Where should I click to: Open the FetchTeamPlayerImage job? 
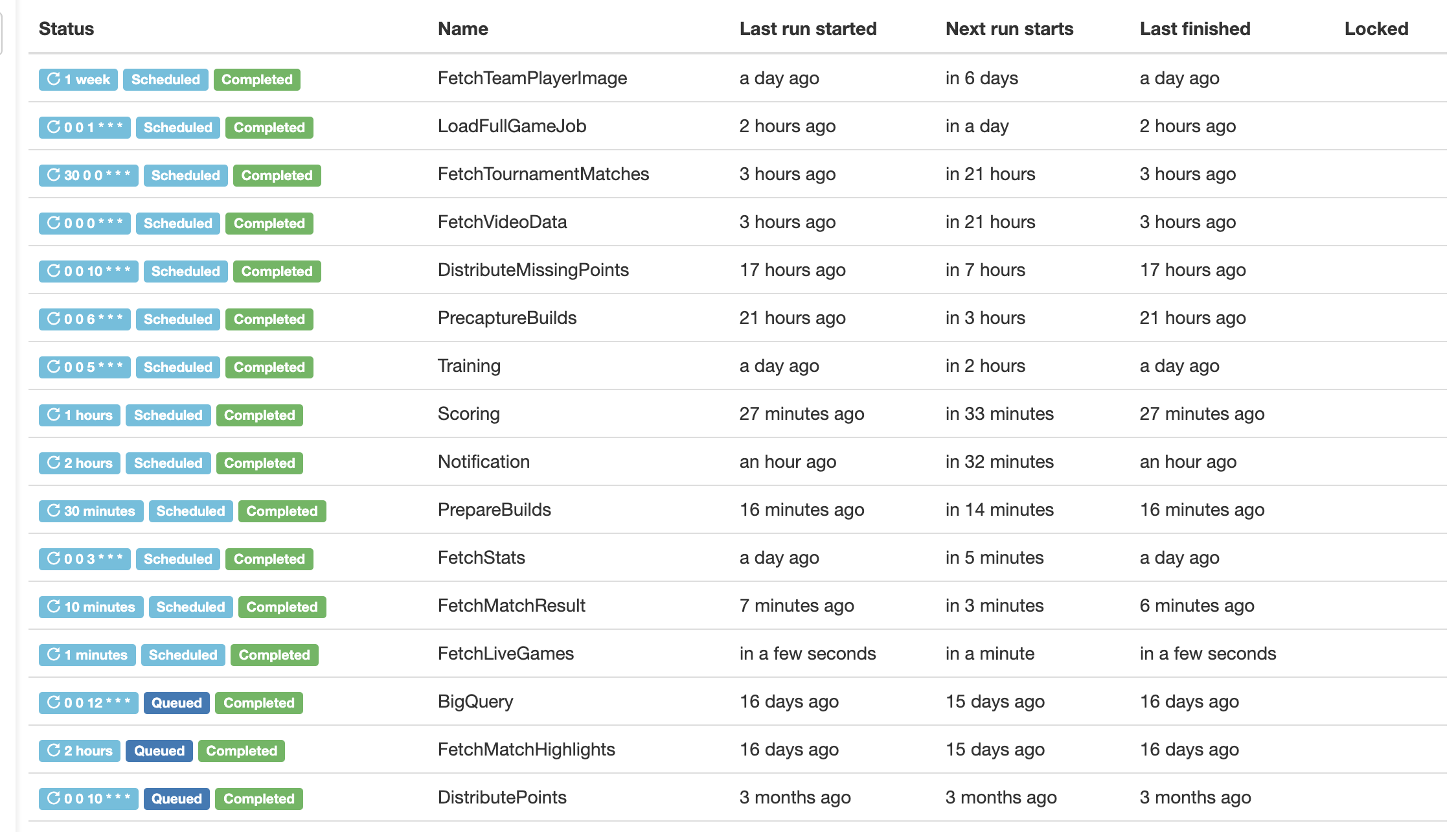coord(532,78)
